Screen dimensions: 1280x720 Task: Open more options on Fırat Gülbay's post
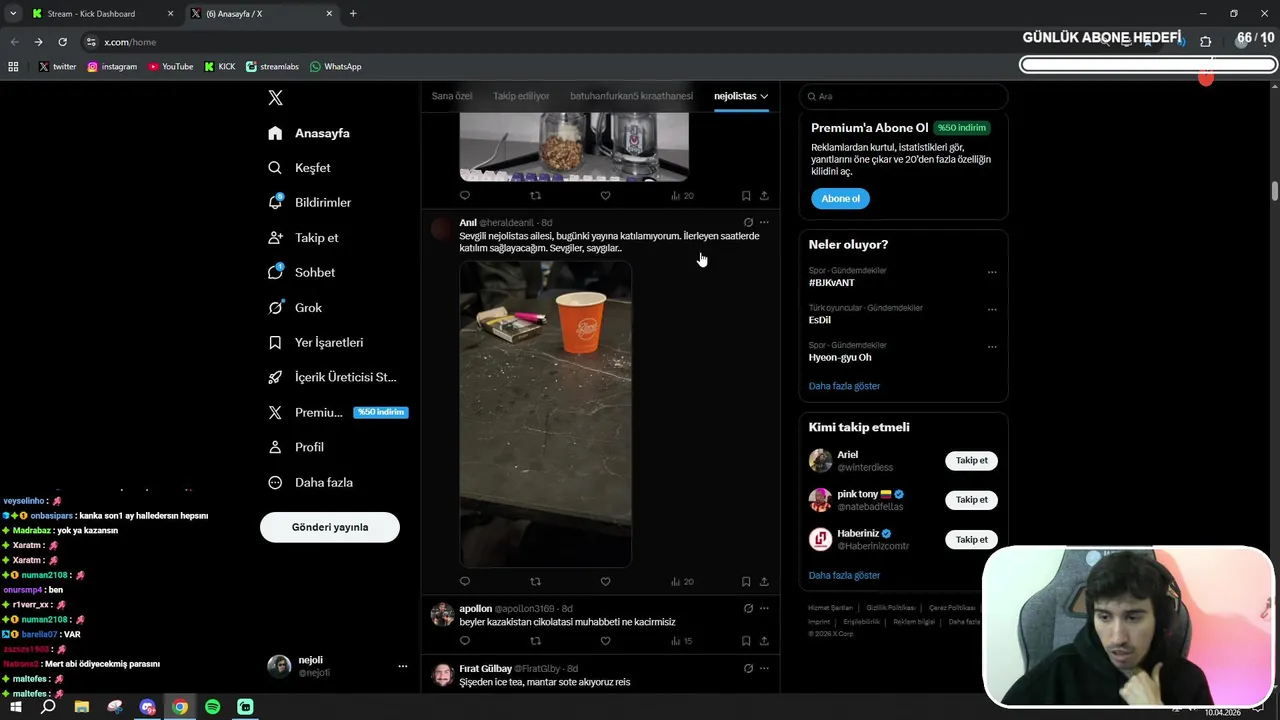coord(764,668)
